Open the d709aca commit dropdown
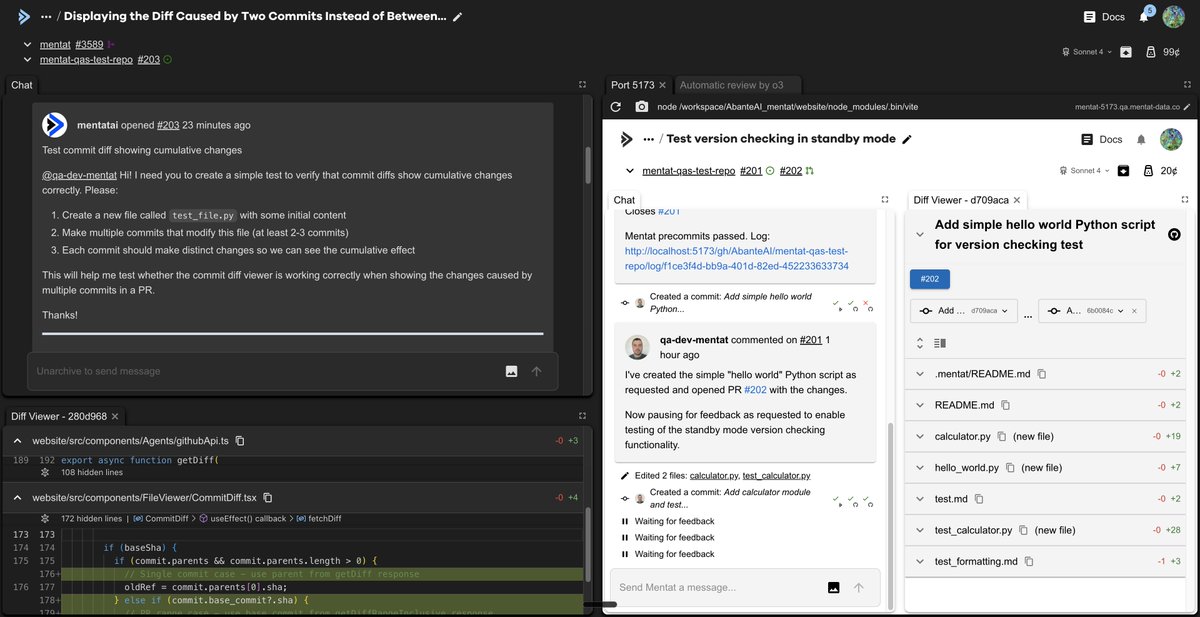This screenshot has width=1200, height=617. (x=964, y=311)
